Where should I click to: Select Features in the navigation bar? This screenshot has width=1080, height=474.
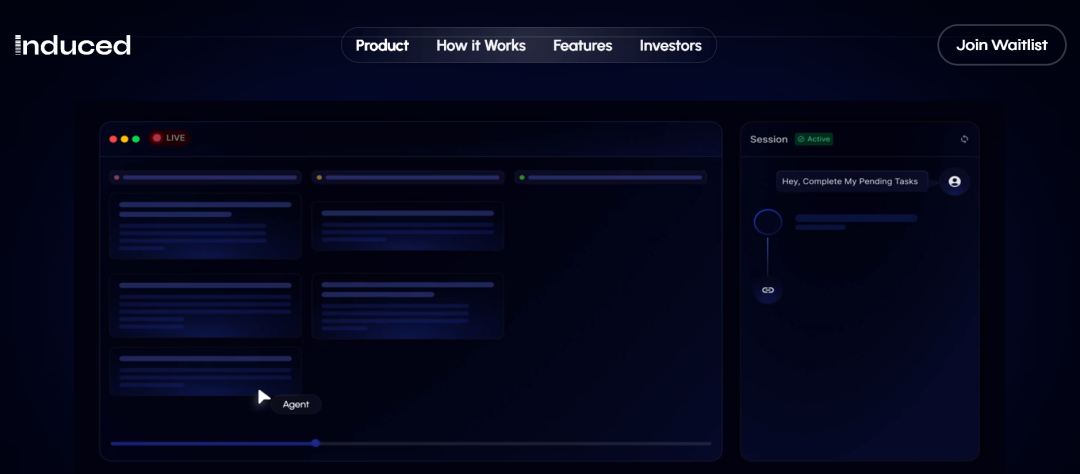[582, 45]
